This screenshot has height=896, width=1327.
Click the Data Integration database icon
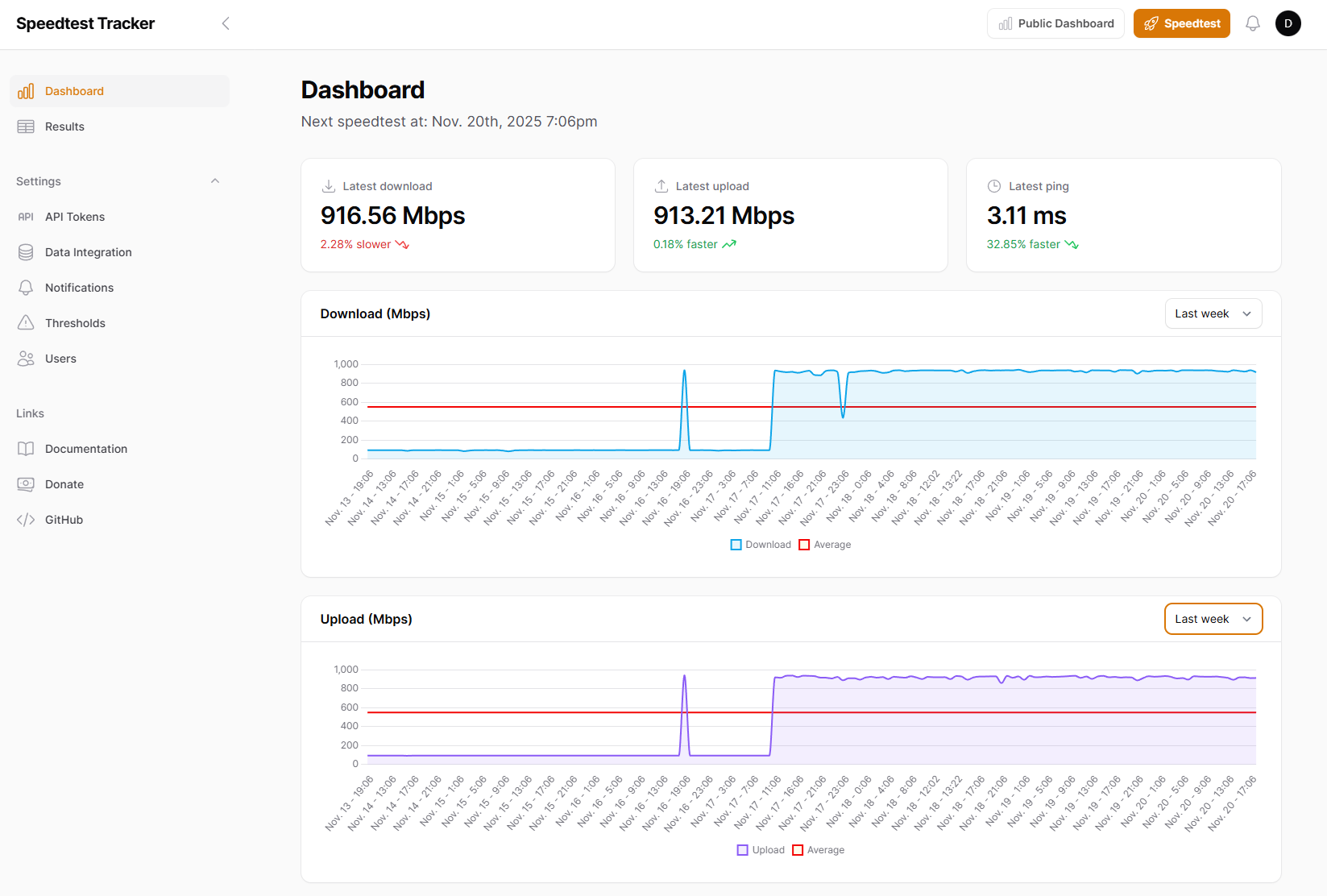pyautogui.click(x=26, y=251)
